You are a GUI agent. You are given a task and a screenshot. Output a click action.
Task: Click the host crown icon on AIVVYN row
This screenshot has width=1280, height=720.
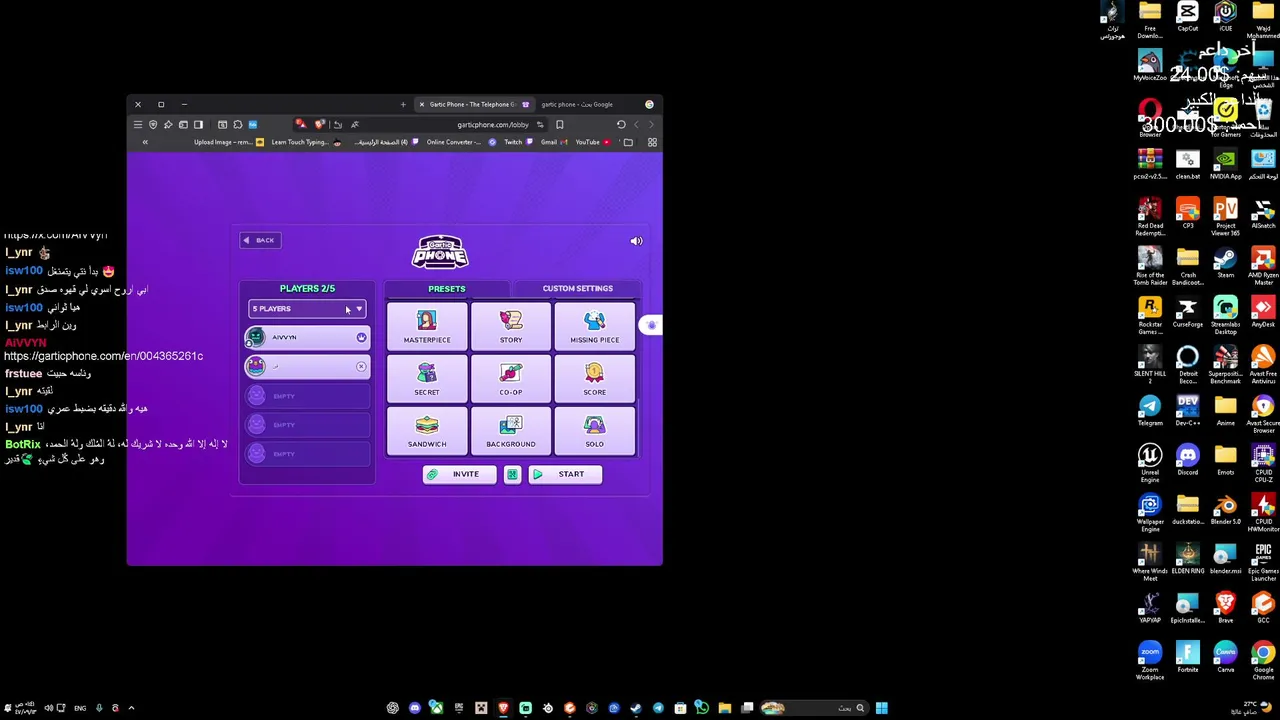tap(361, 337)
